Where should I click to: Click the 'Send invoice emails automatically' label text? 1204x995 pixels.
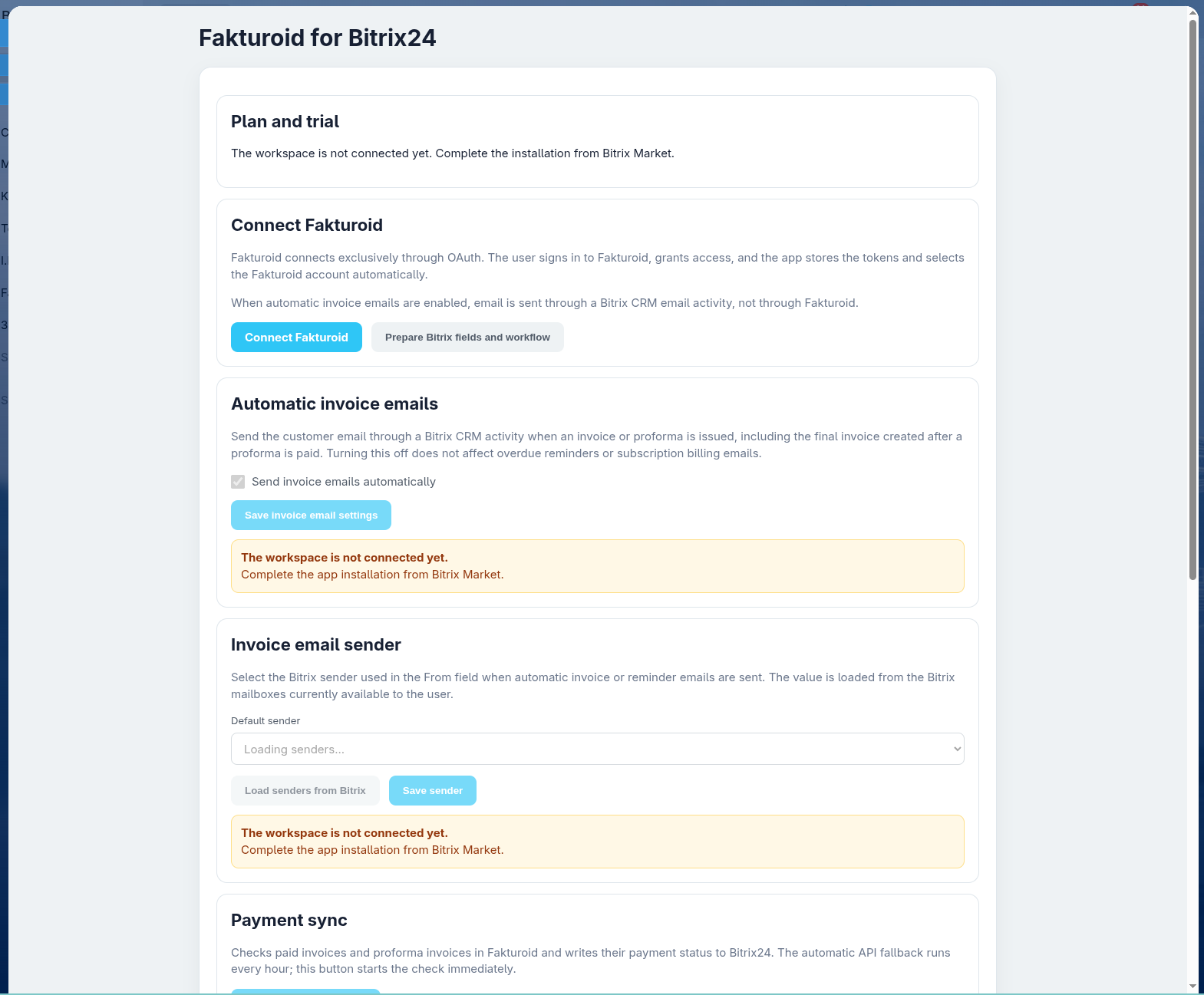click(x=344, y=482)
